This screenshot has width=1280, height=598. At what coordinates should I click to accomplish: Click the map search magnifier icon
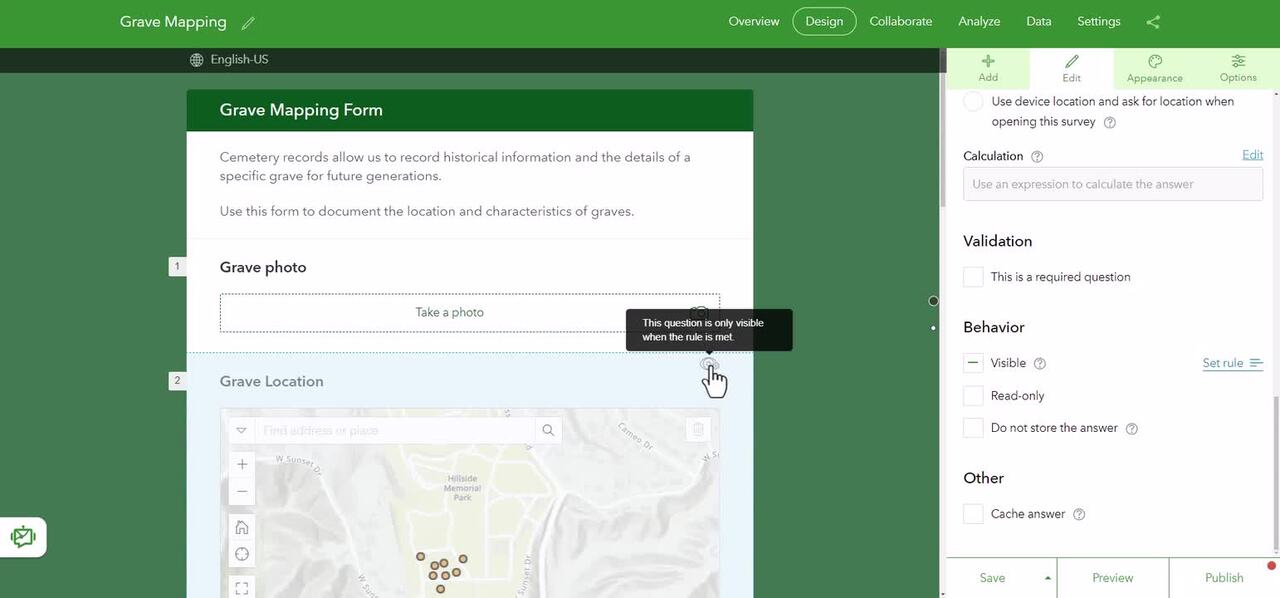(x=548, y=430)
